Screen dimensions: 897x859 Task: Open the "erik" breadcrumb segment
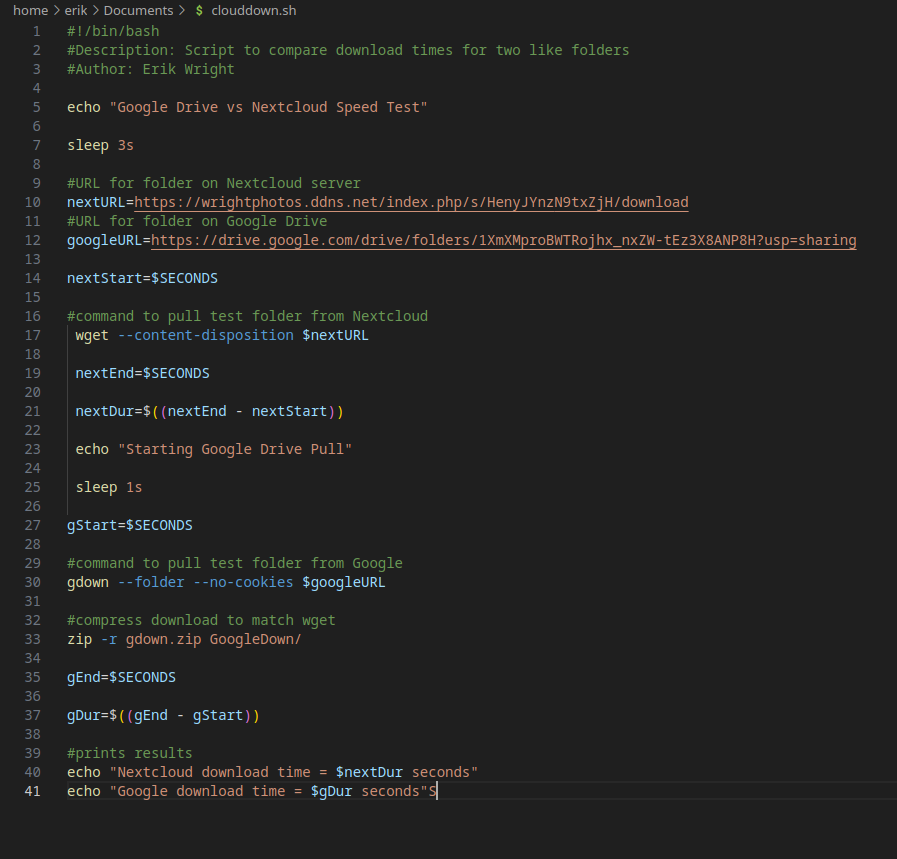[76, 11]
